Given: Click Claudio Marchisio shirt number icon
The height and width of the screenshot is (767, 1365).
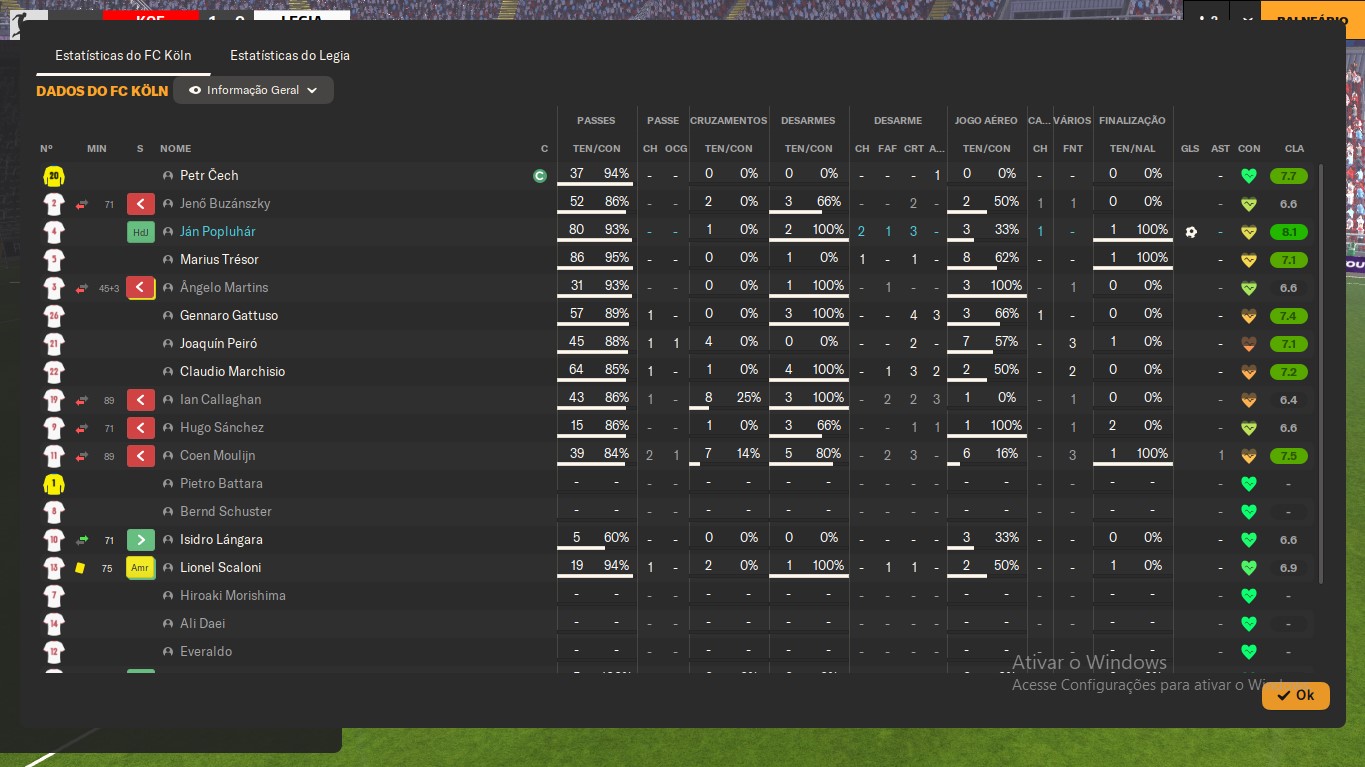Looking at the screenshot, I should pyautogui.click(x=54, y=372).
